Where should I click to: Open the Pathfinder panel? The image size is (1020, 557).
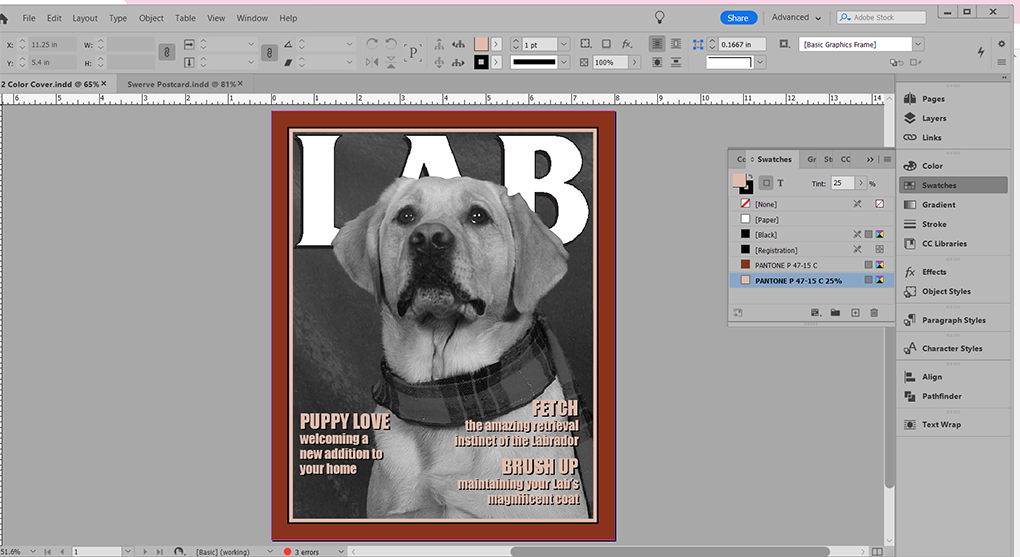[x=941, y=396]
